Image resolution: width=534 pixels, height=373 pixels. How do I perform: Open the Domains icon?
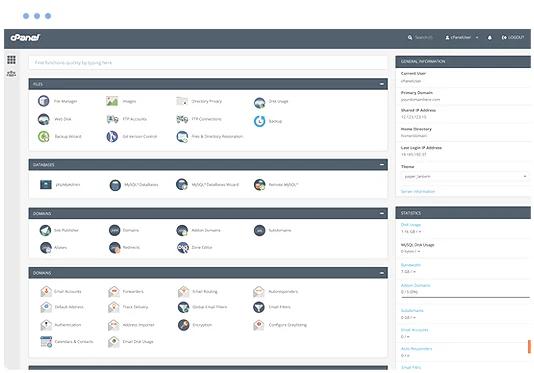pyautogui.click(x=114, y=230)
